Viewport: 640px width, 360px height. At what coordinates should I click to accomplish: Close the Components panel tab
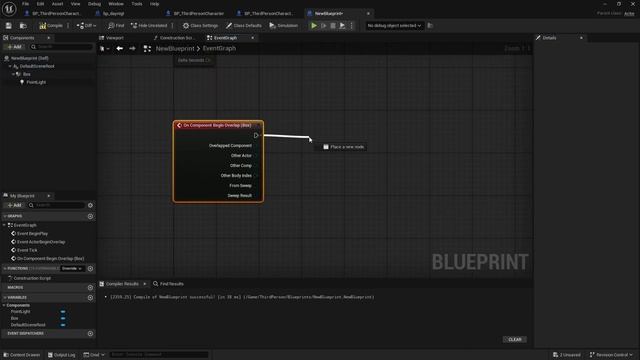[x=49, y=38]
